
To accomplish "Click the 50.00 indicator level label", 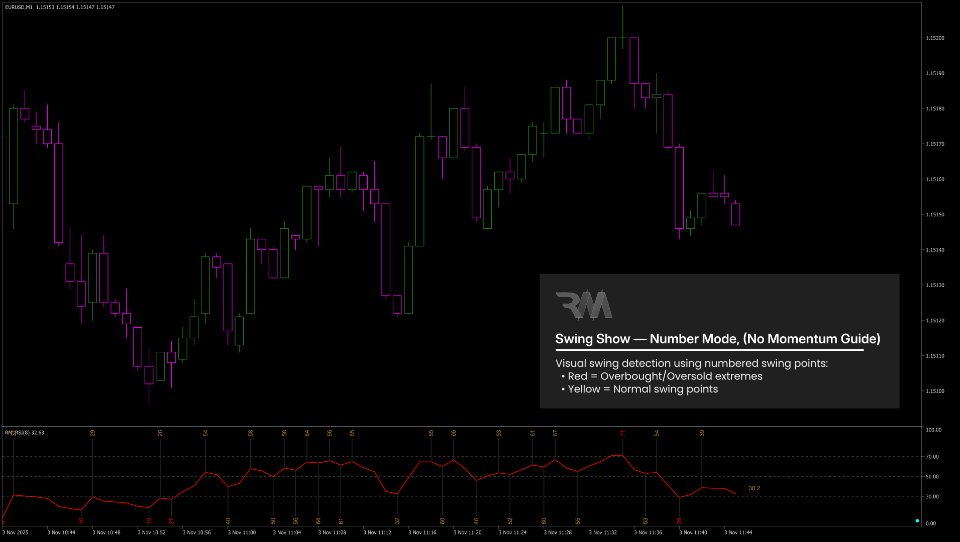I will click(x=932, y=476).
